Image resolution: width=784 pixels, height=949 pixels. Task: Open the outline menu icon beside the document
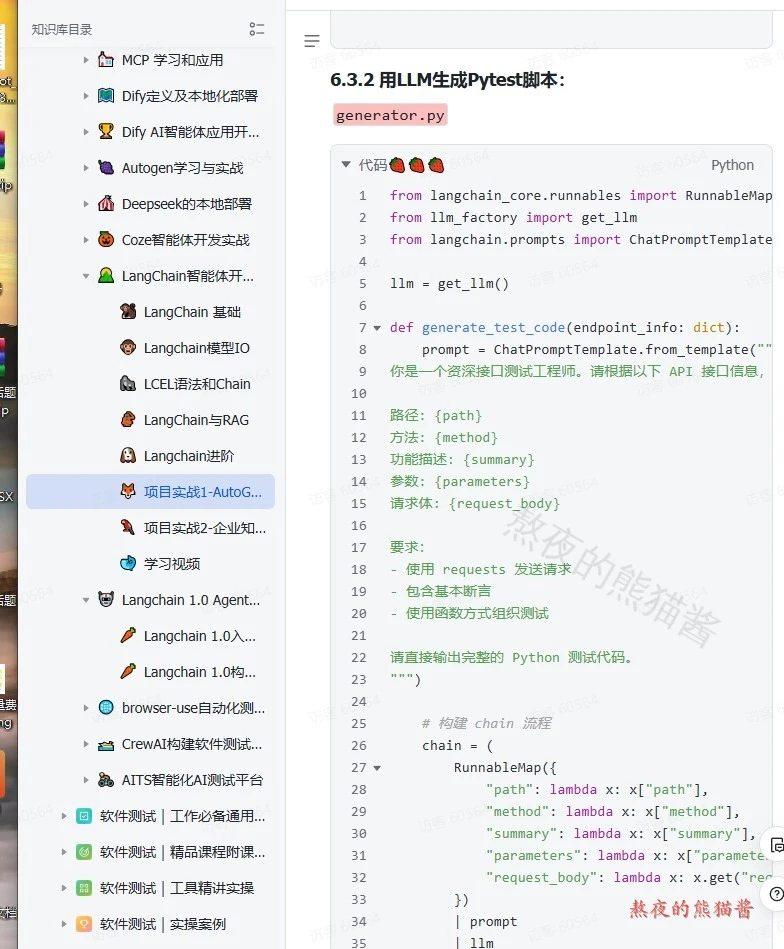pos(312,41)
